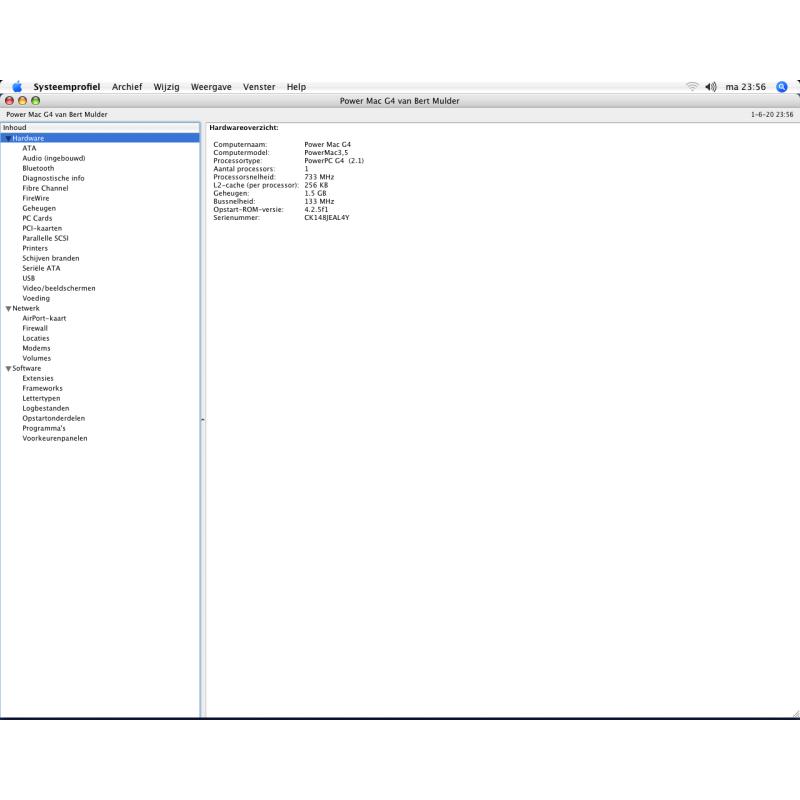Viewport: 800px width, 800px height.
Task: Collapse the Netwerk disclosure triangle
Action: (x=8, y=309)
